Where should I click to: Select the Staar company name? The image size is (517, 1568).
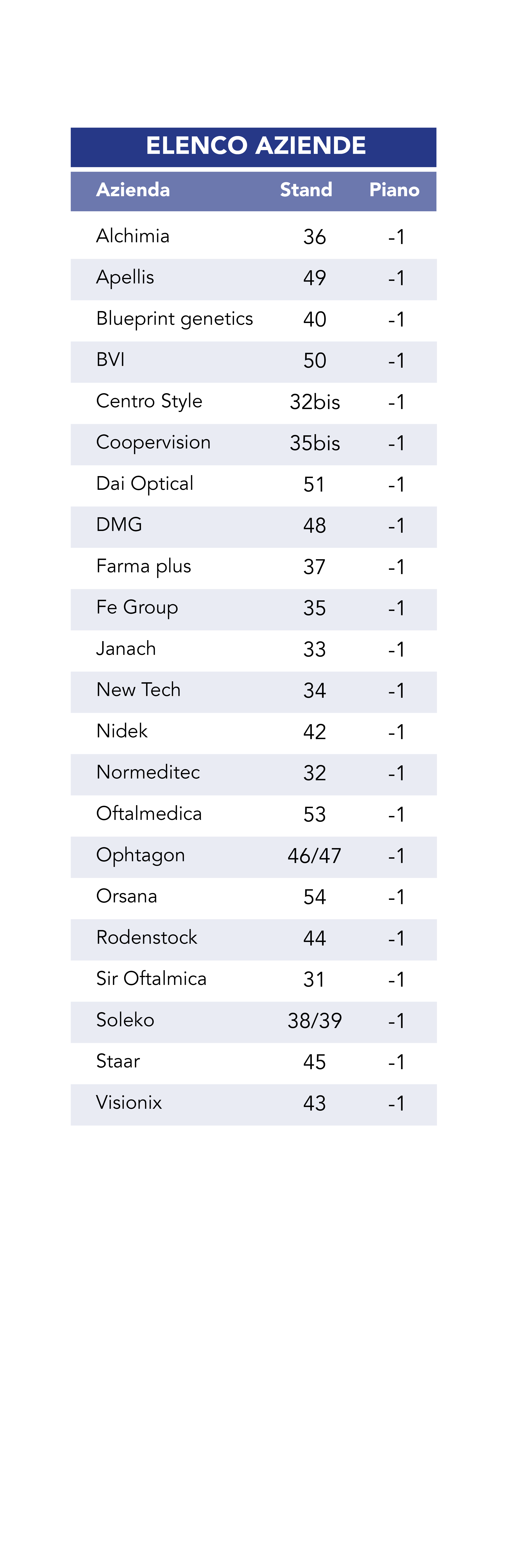(x=118, y=1062)
